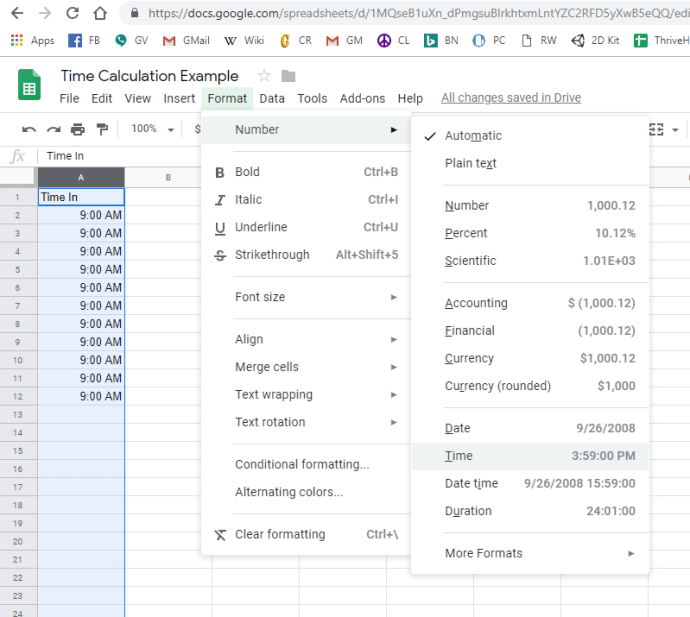690x617 pixels.
Task: Select Alternating colors option
Action: click(x=289, y=492)
